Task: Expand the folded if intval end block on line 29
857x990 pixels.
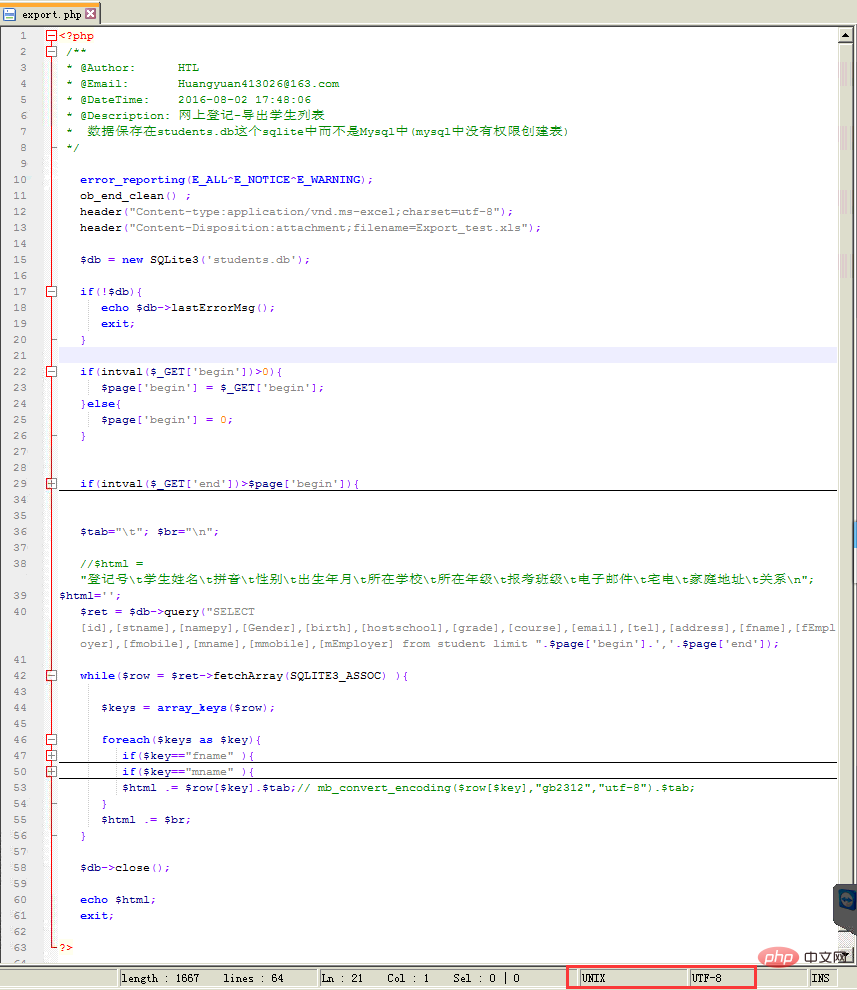Action: point(52,484)
